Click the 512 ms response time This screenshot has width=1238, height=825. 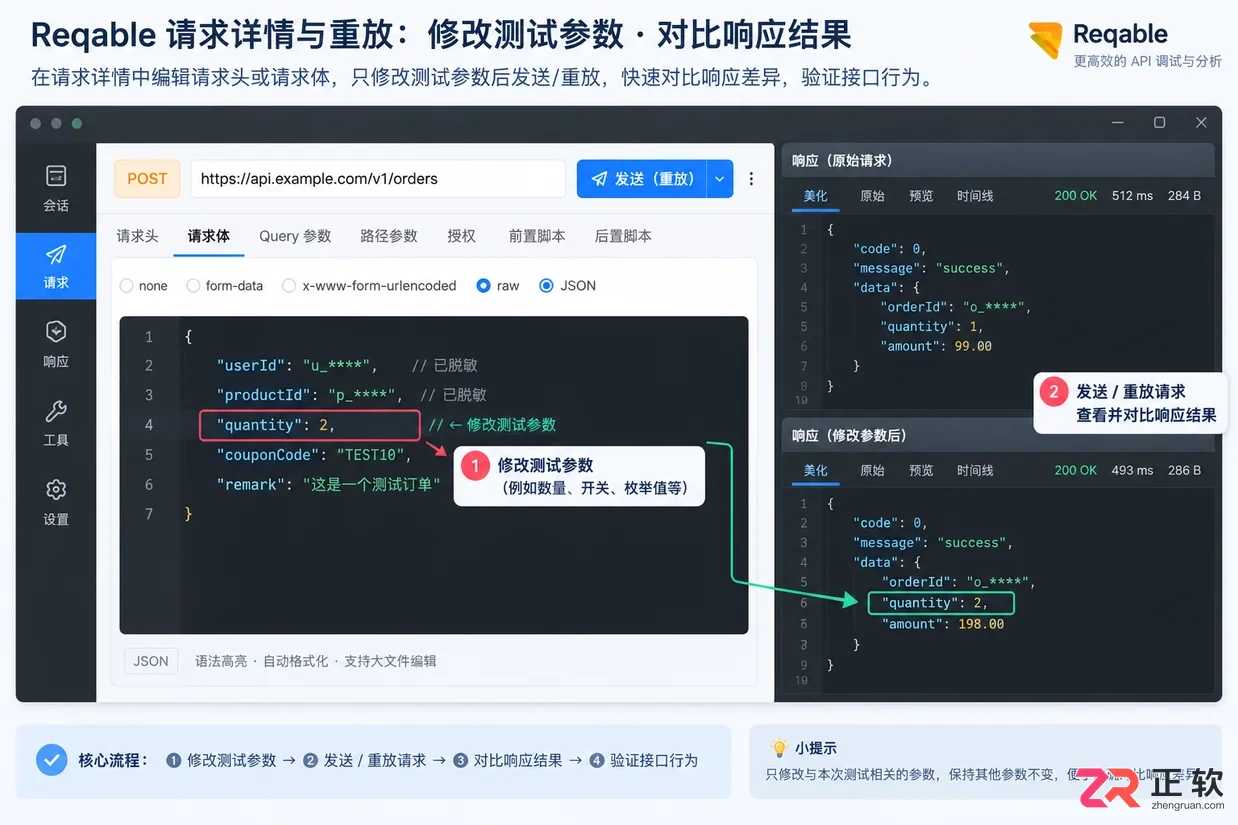tap(1132, 196)
